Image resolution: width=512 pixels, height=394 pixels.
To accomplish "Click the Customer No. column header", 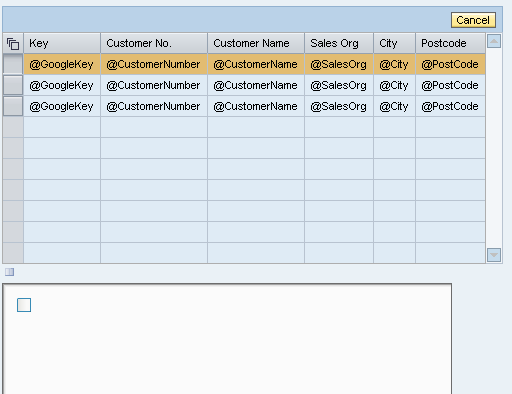I will click(154, 43).
